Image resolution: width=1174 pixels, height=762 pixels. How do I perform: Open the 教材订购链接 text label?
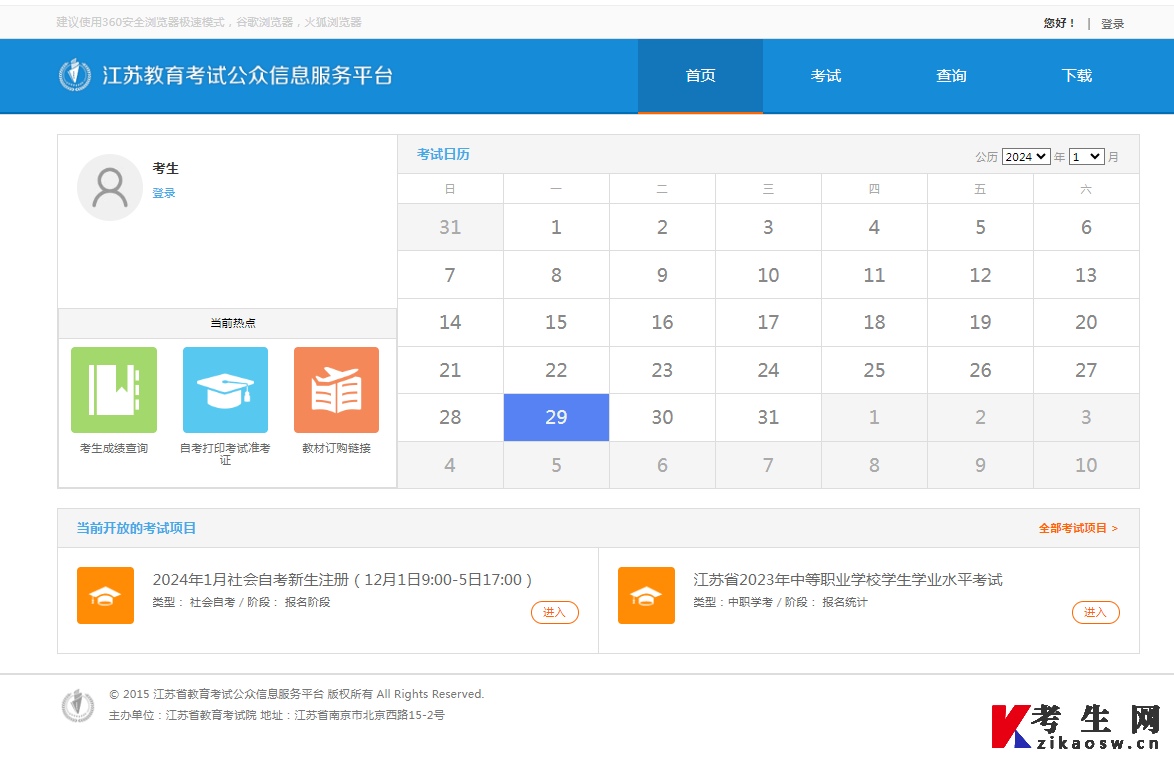tap(336, 448)
